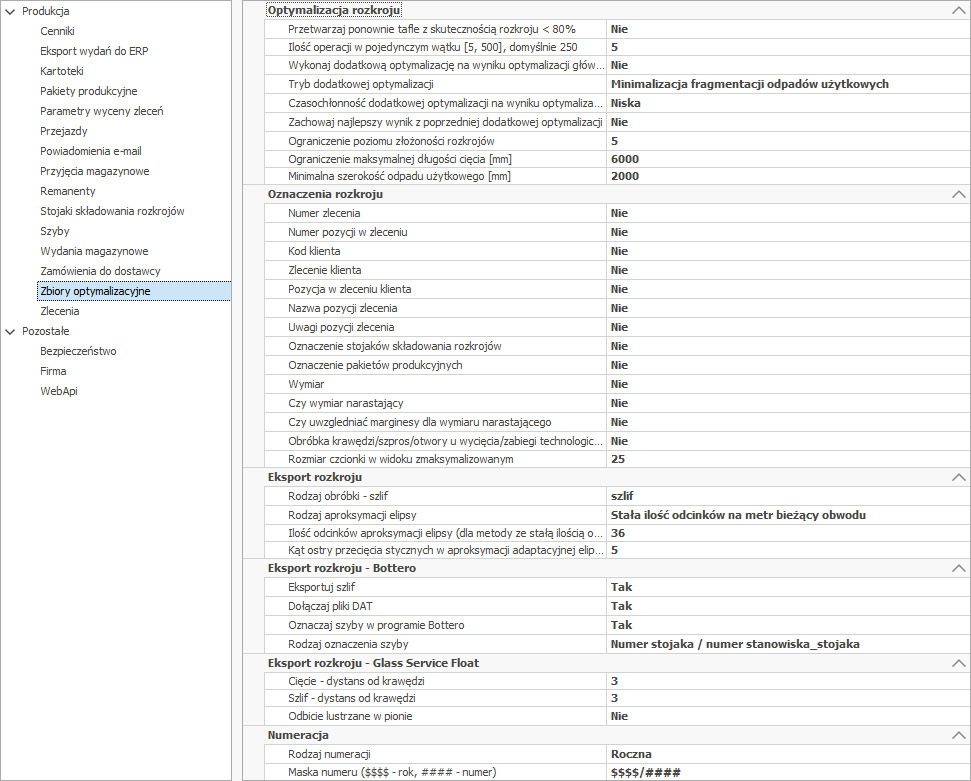
Task: Edit the Maska numeru value field
Action: [x=785, y=772]
